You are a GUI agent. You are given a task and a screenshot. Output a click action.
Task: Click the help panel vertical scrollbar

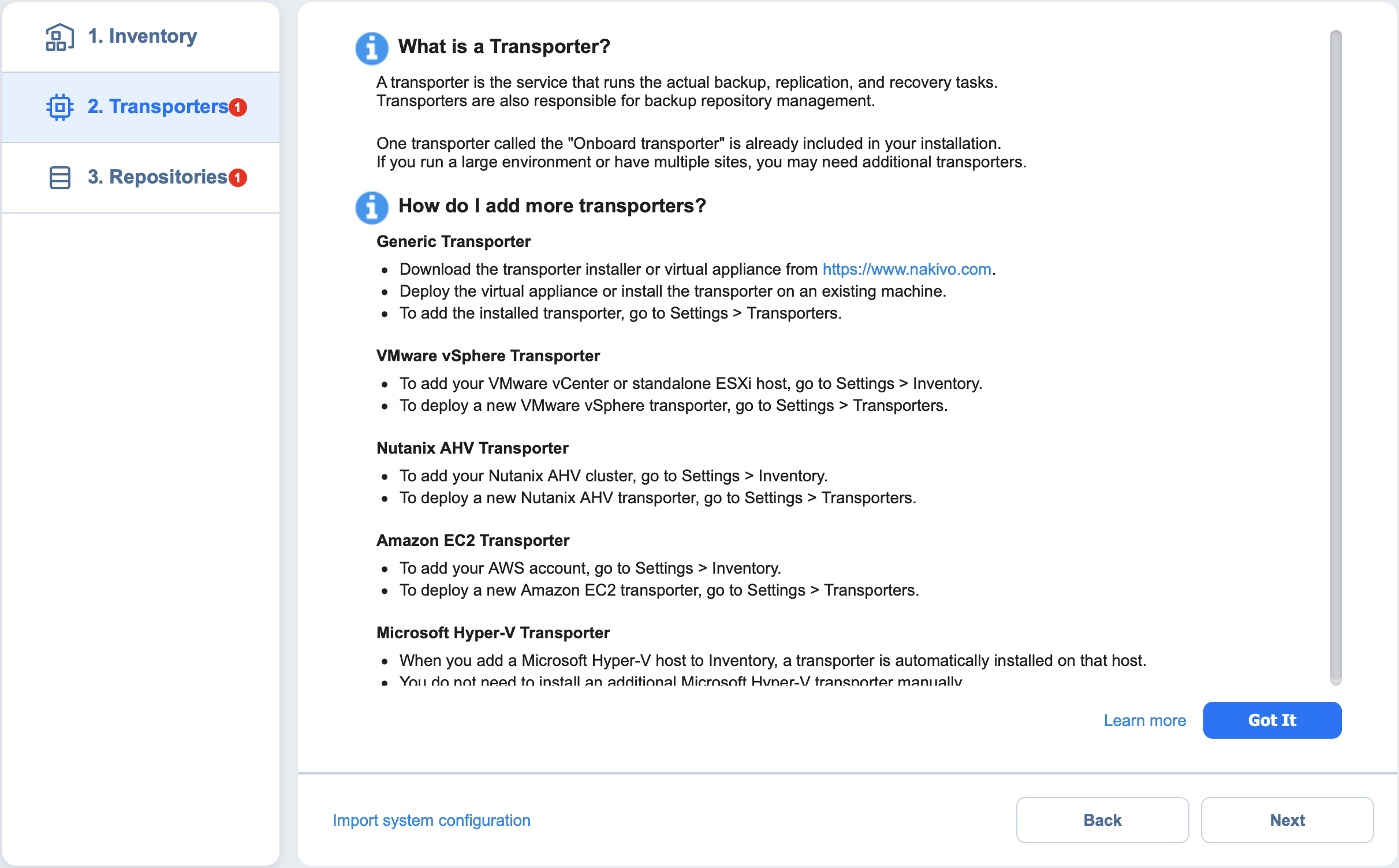click(1335, 358)
